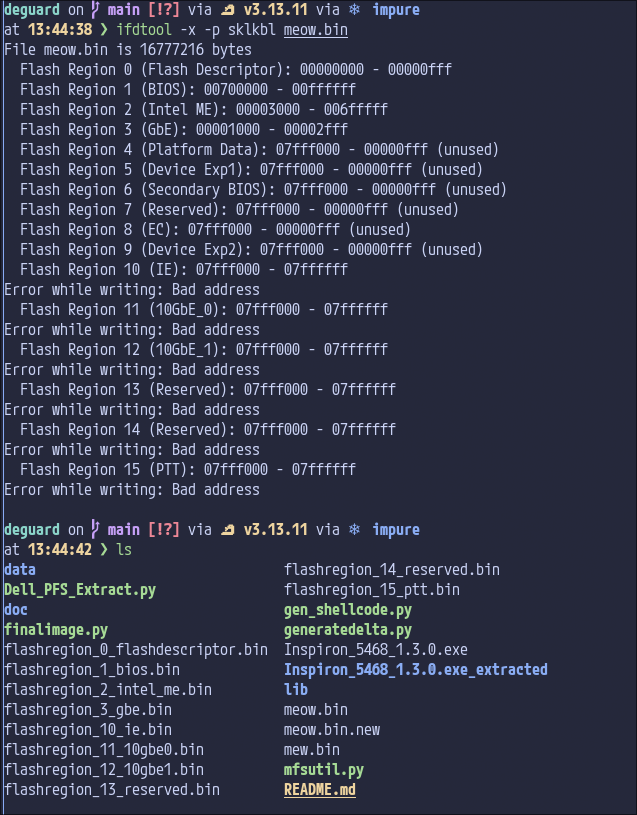This screenshot has width=637, height=815.
Task: Click the Python snake icon in the top prompt
Action: (x=229, y=10)
